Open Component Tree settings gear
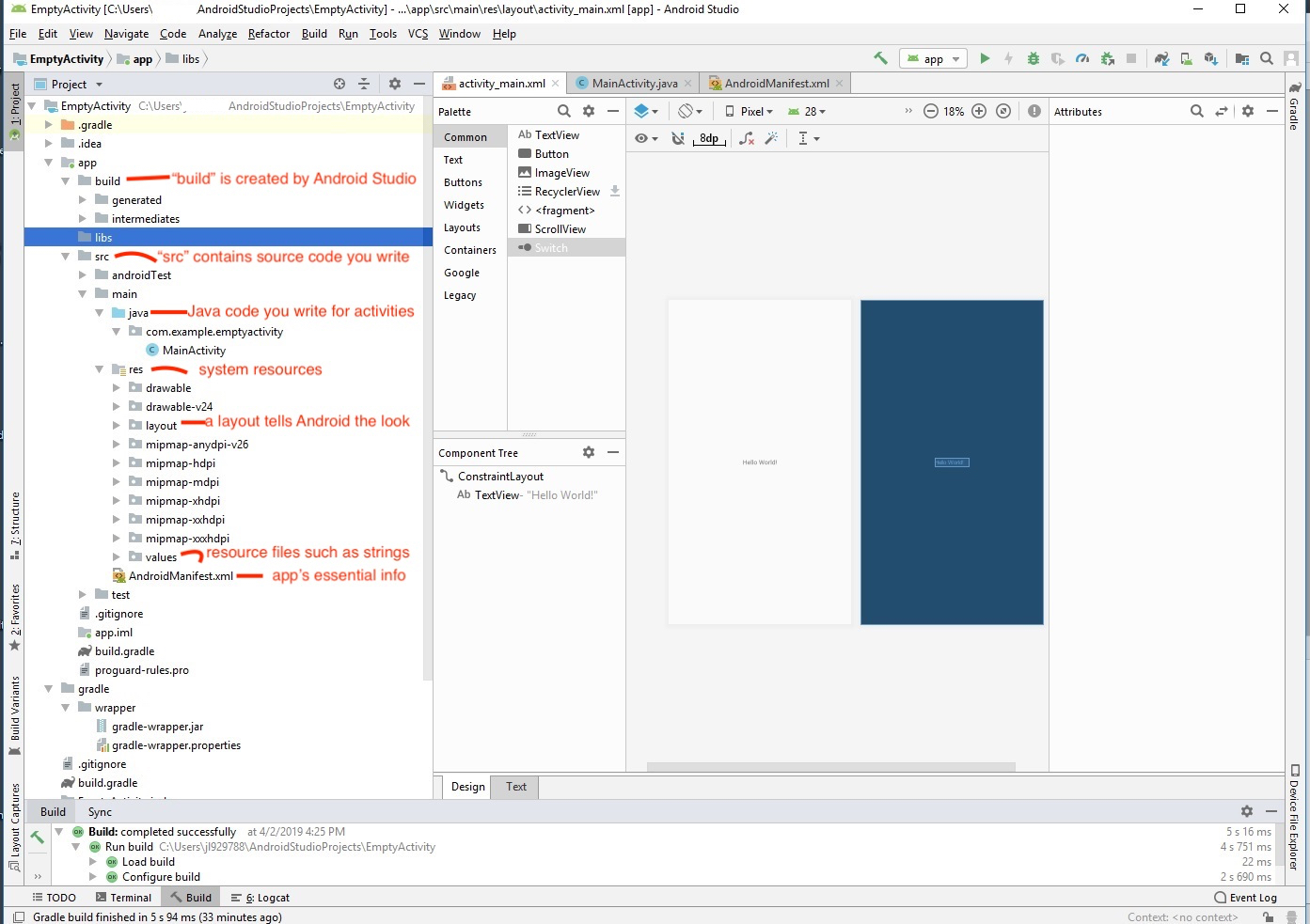Image resolution: width=1310 pixels, height=924 pixels. click(589, 452)
